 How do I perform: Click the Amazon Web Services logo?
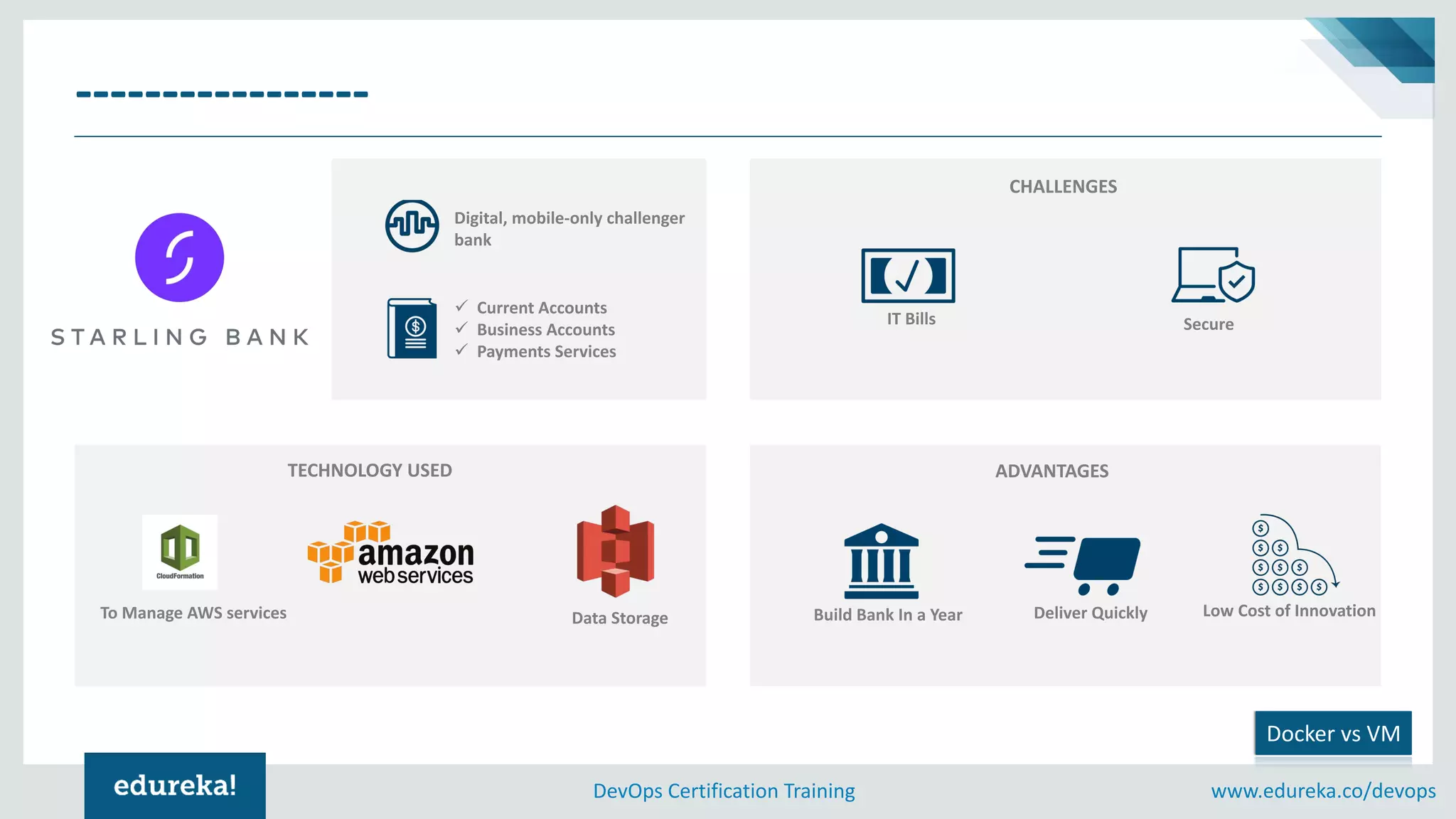click(x=390, y=553)
